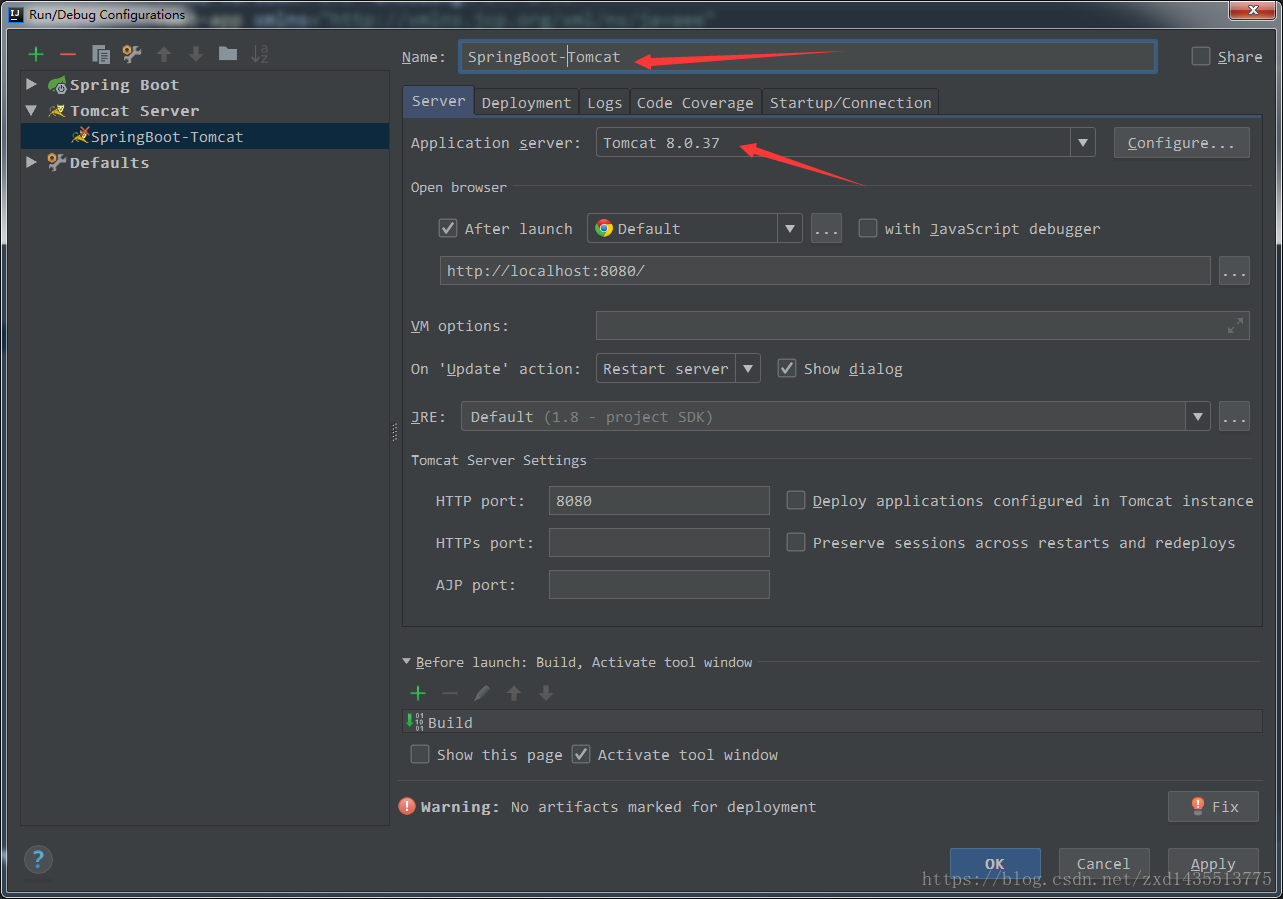Click the OK button
Screen dimensions: 1283x899
click(995, 864)
